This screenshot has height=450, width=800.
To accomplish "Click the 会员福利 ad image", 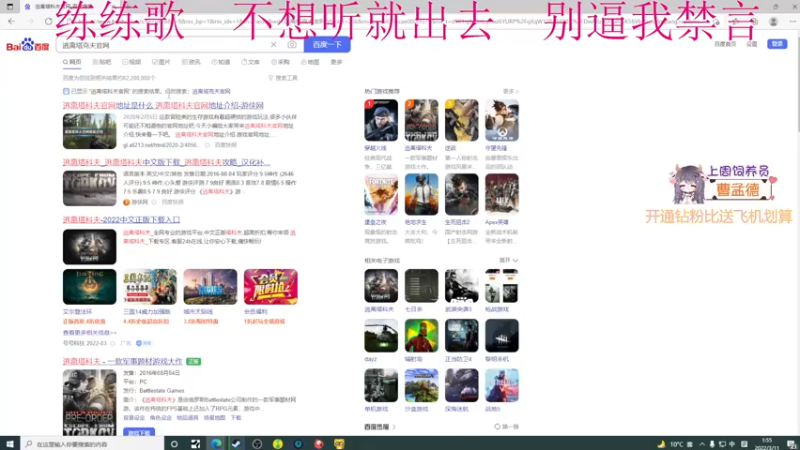I will [271, 287].
